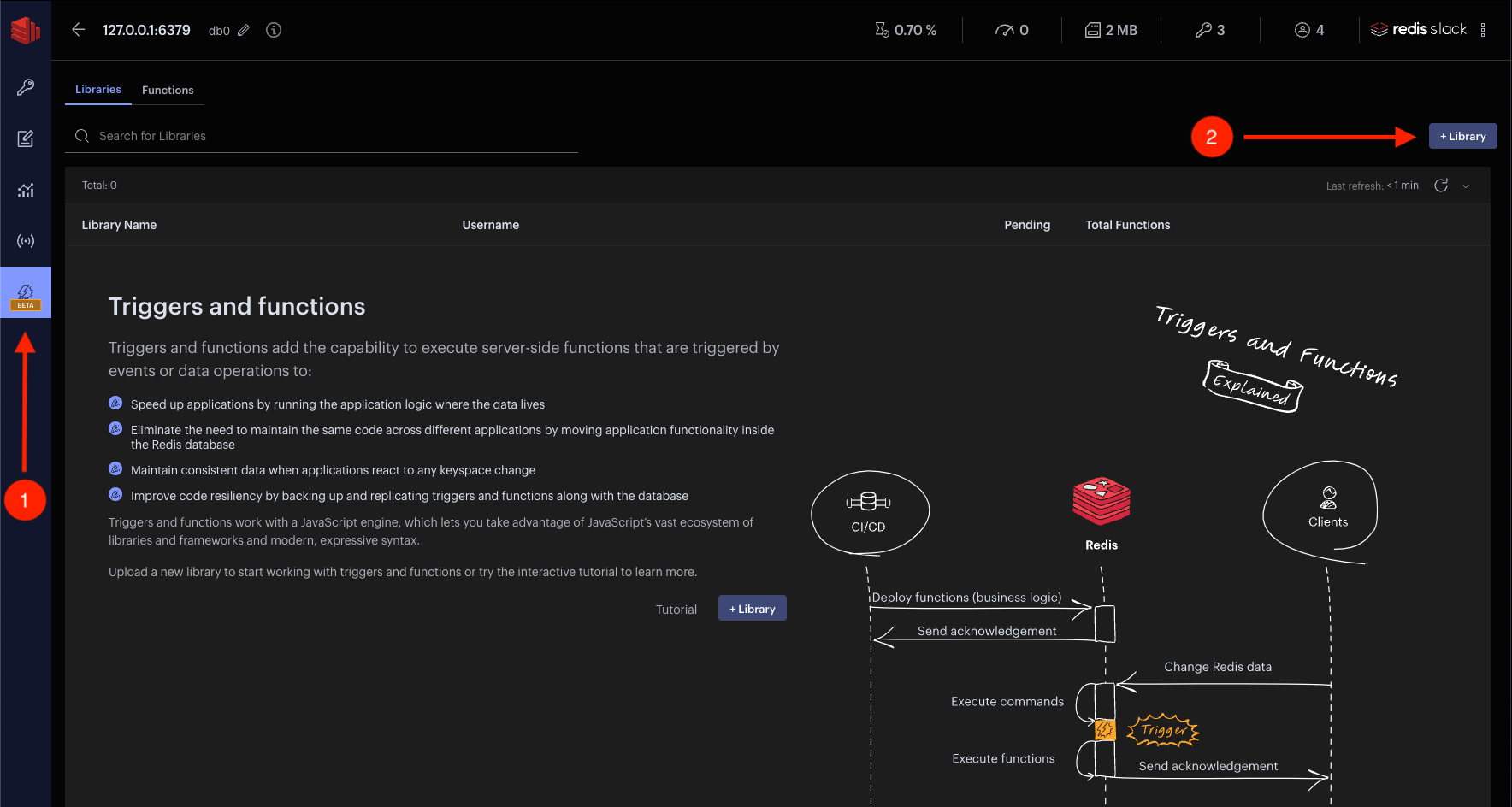Open the Tutorial link

pos(676,610)
